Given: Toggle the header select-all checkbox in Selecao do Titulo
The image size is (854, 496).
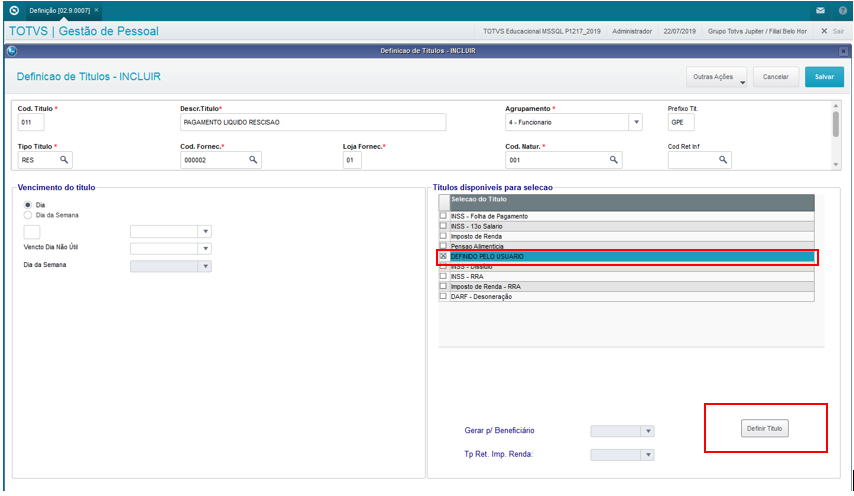Looking at the screenshot, I should (x=444, y=203).
